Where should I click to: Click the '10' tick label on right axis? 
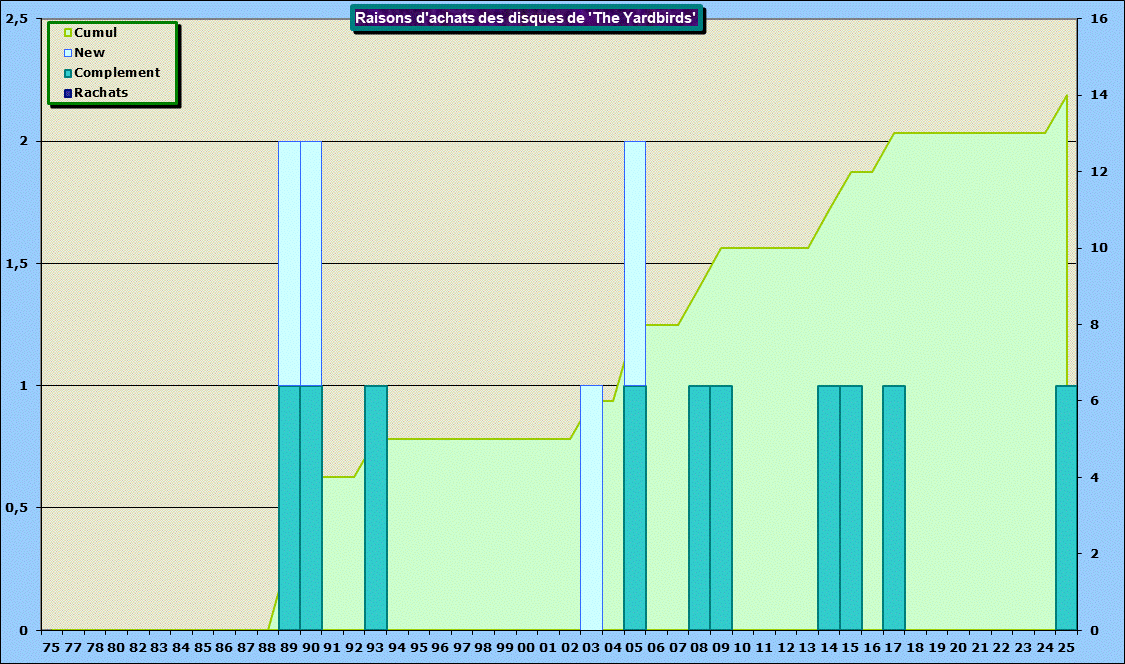pos(1099,248)
